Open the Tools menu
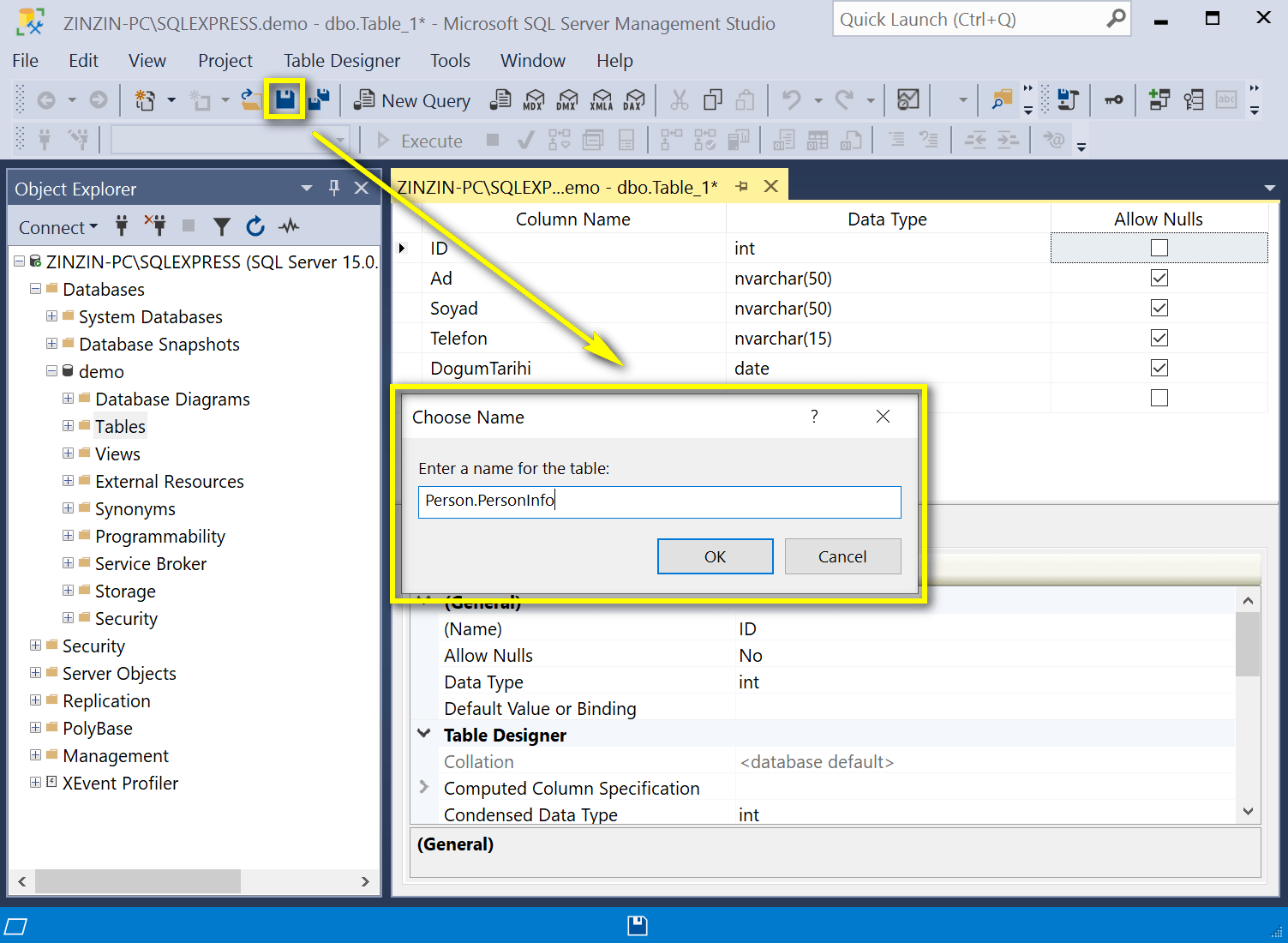Viewport: 1288px width, 943px height. (x=450, y=61)
